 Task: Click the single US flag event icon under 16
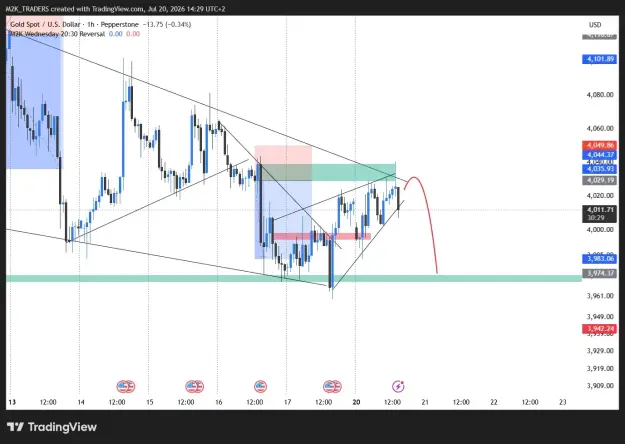[x=260, y=386]
